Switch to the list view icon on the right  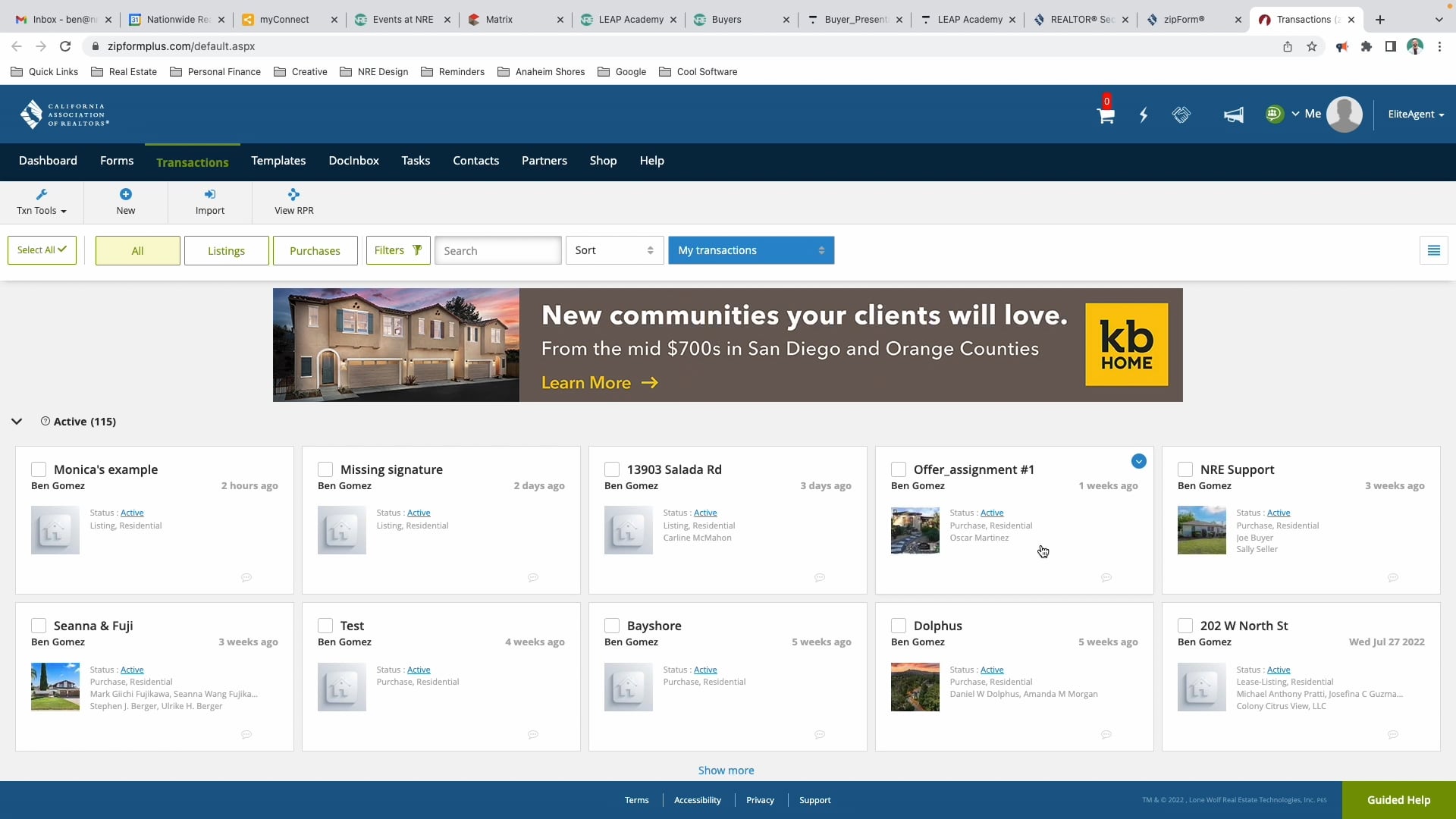(x=1433, y=249)
